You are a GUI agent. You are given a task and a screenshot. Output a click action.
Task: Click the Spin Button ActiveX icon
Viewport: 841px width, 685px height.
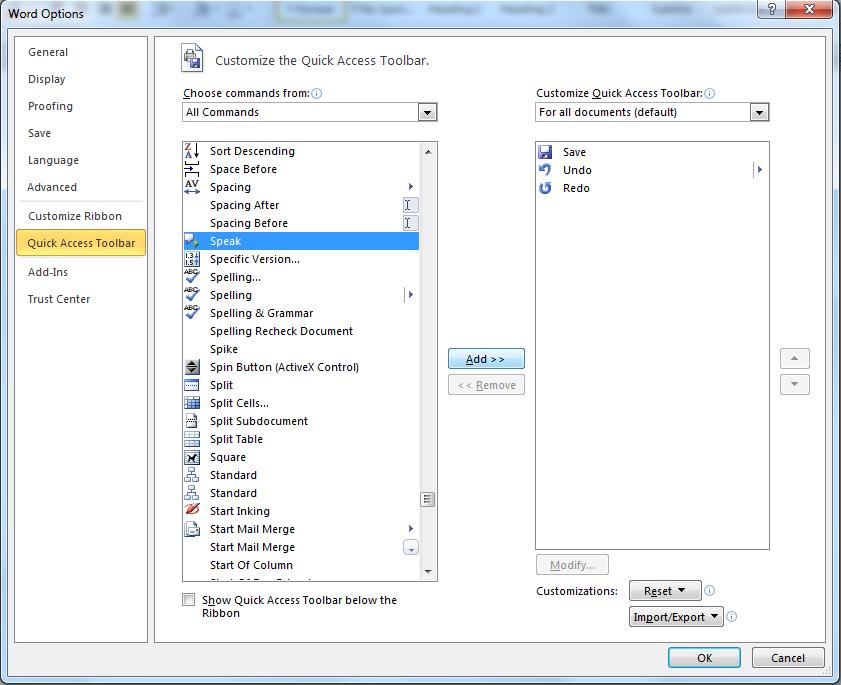click(x=191, y=367)
